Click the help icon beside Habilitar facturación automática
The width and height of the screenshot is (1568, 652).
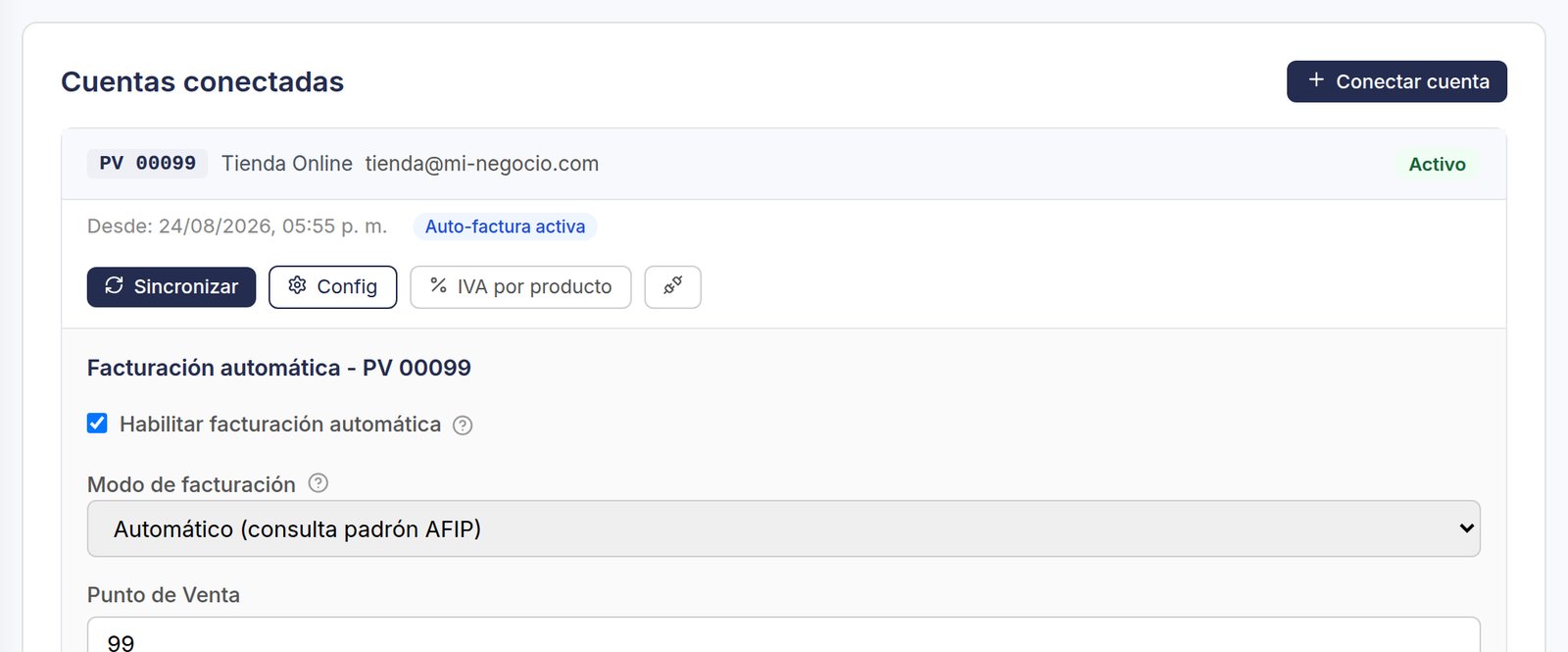click(x=463, y=426)
